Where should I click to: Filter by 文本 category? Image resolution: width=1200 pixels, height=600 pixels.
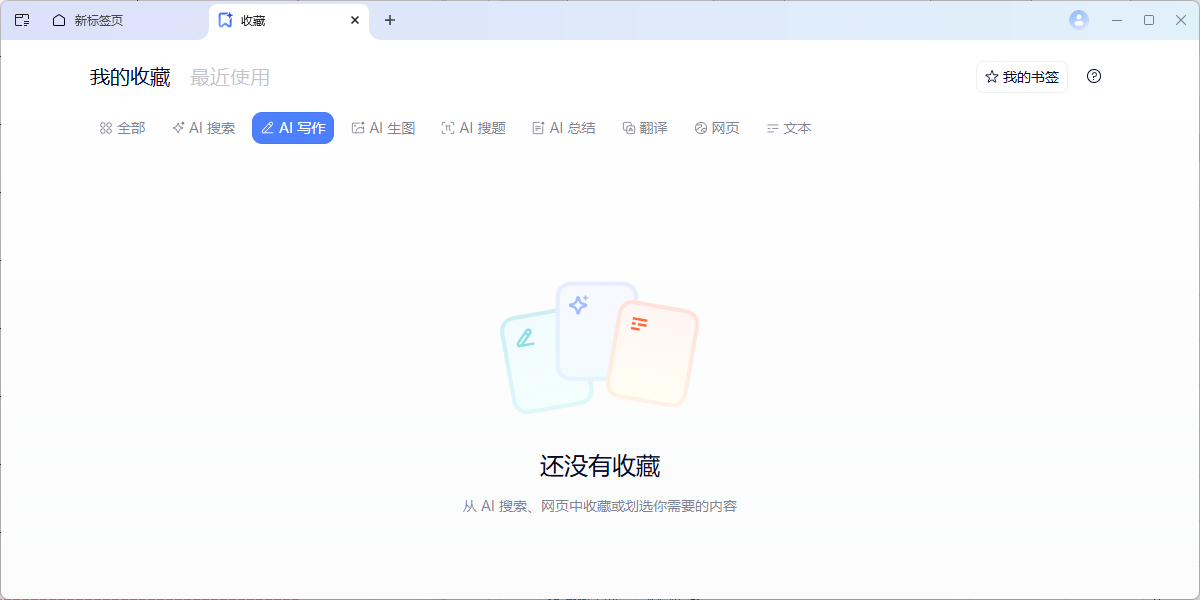tap(789, 128)
